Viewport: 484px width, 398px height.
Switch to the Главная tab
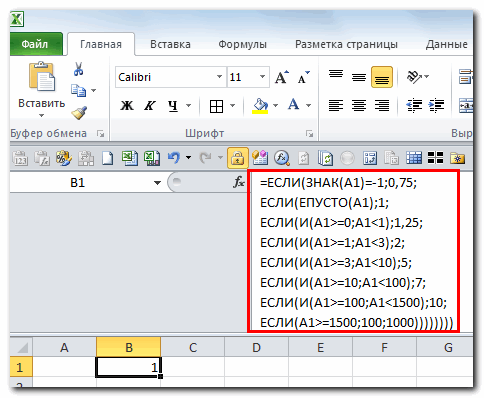pos(101,44)
